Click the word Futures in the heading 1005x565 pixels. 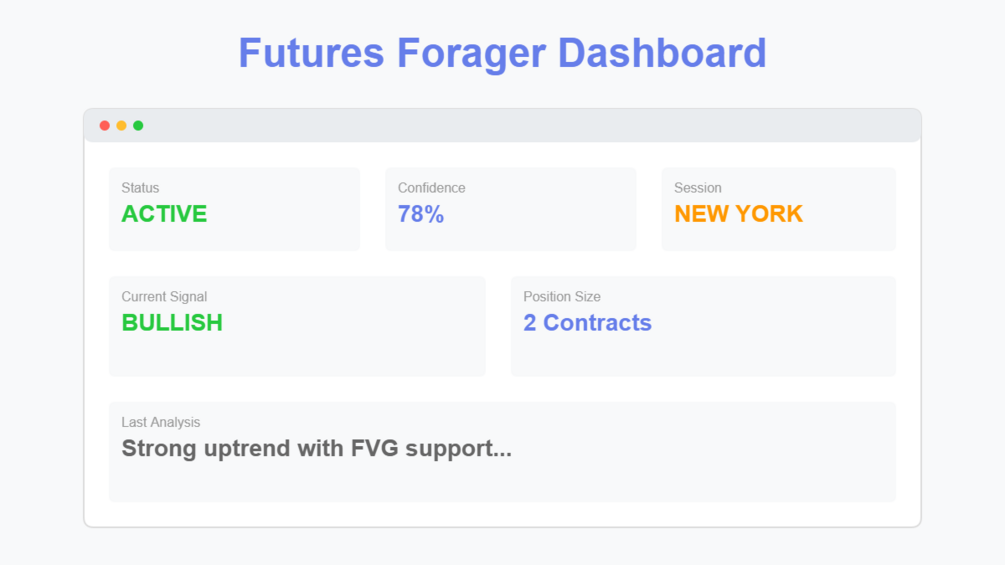310,53
